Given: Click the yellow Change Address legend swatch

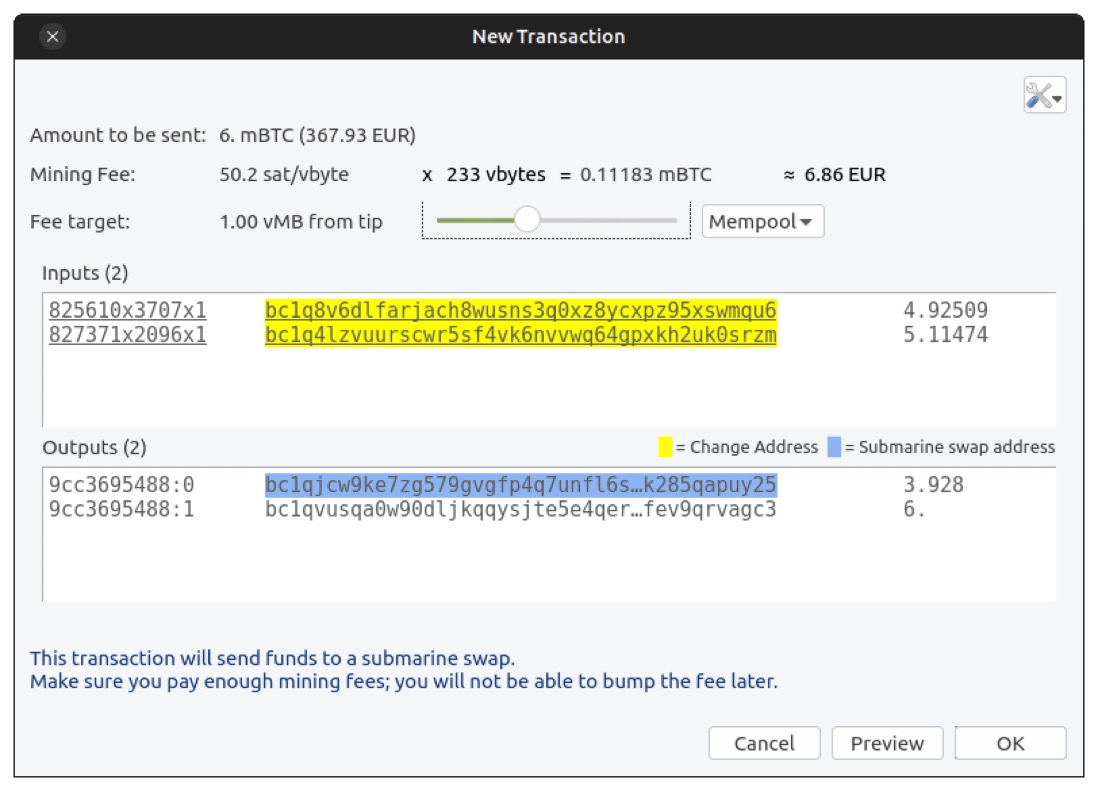Looking at the screenshot, I should pyautogui.click(x=664, y=447).
